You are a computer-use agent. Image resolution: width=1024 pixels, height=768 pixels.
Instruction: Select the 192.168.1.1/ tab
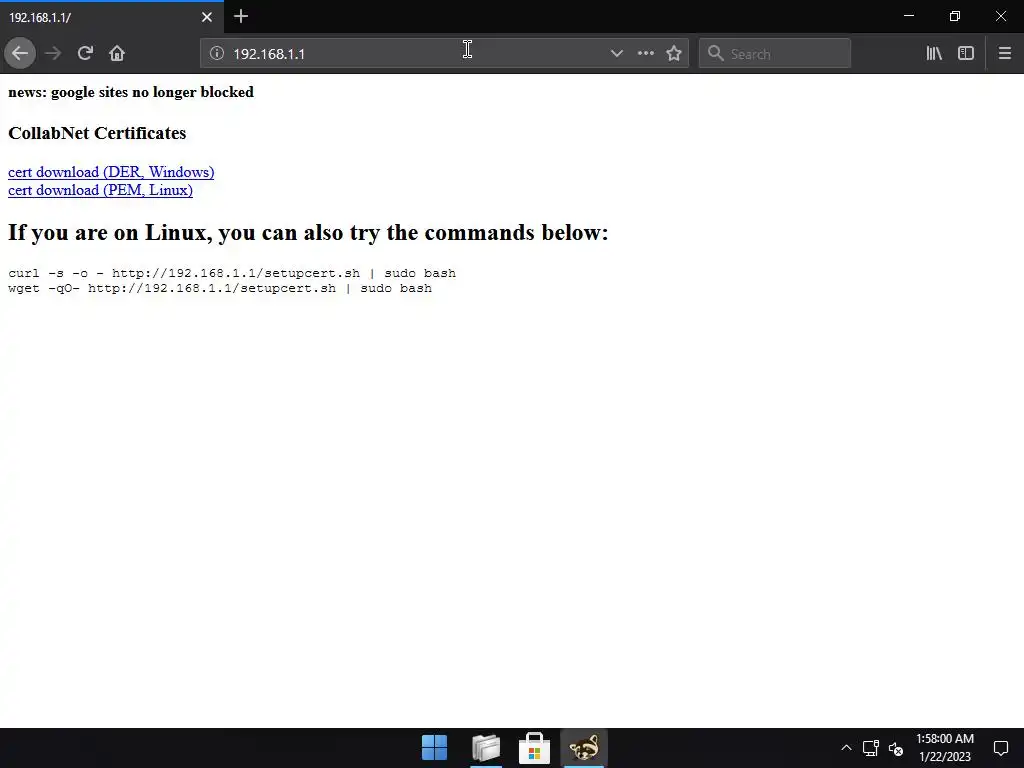pos(112,17)
